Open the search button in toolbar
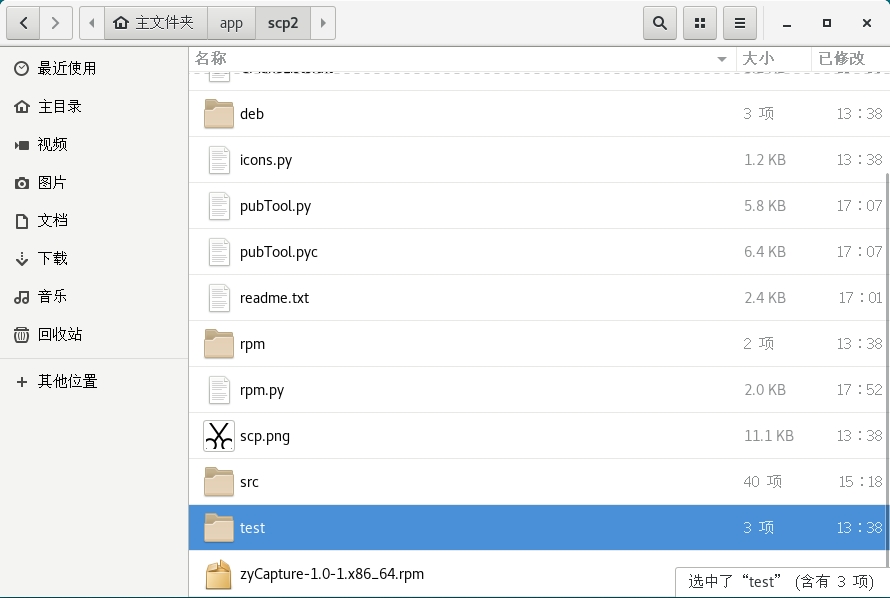 coord(660,23)
